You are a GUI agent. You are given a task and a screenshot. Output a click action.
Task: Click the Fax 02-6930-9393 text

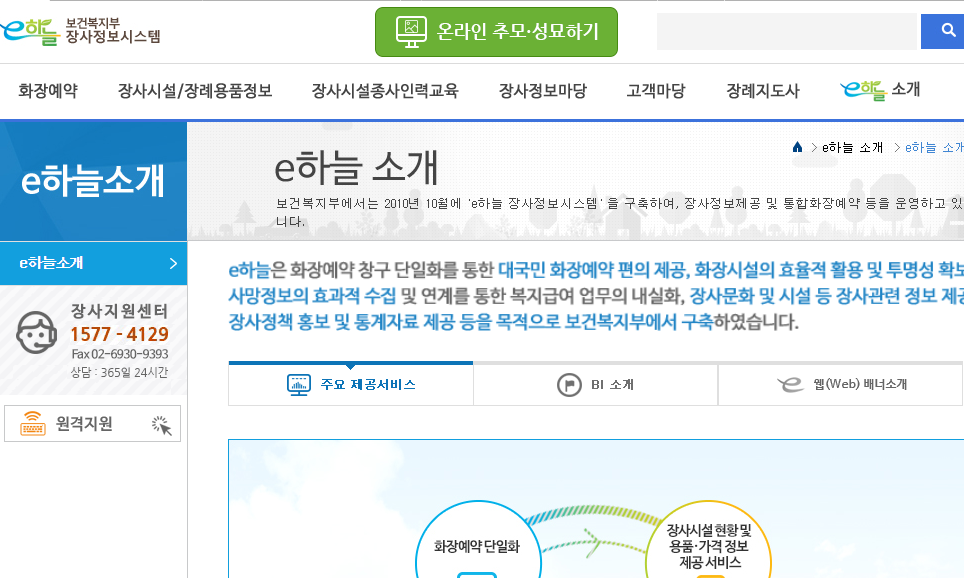[x=120, y=354]
